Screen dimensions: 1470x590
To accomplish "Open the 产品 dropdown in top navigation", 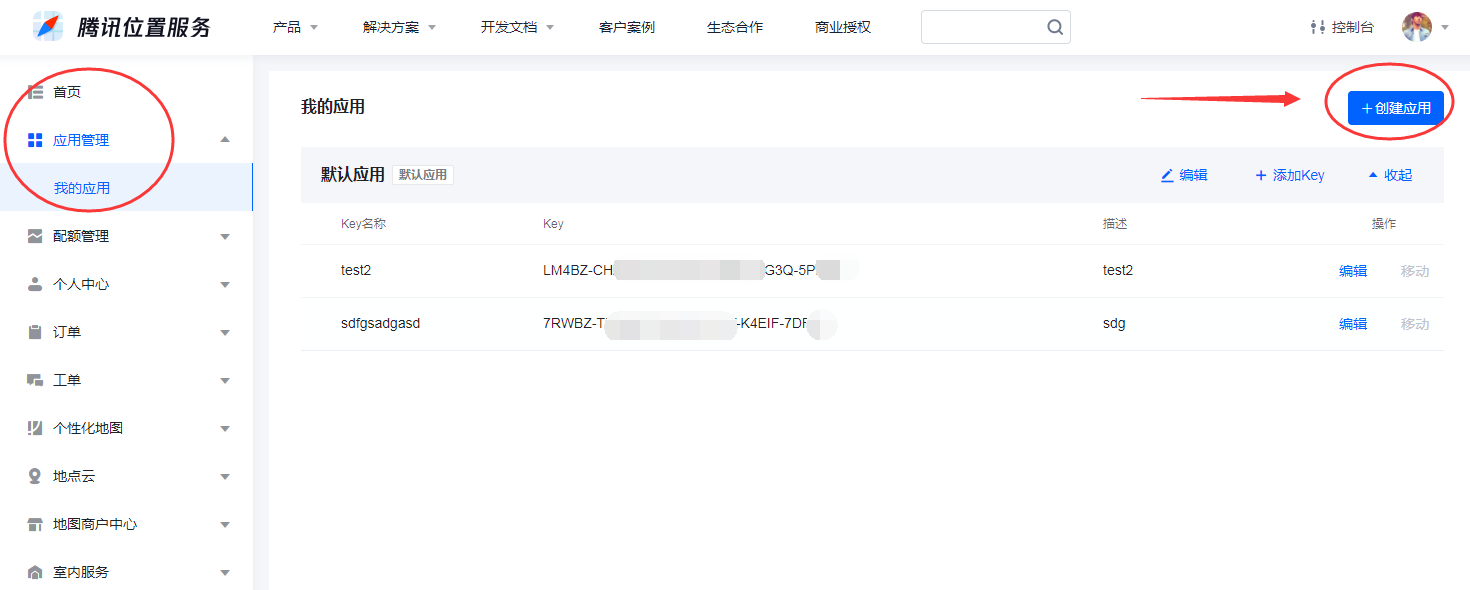I will tap(295, 27).
